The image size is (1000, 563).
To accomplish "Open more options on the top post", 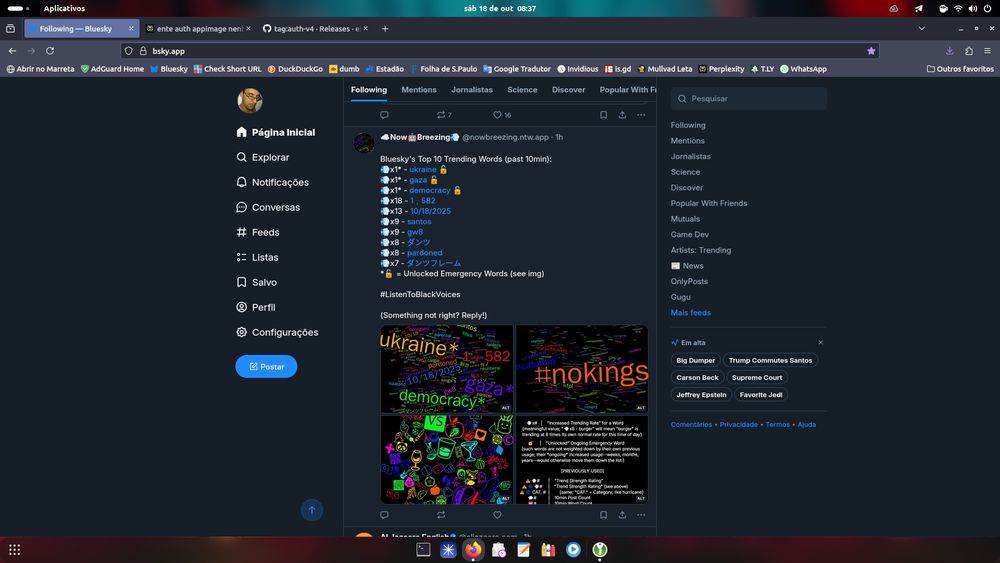I will point(641,115).
